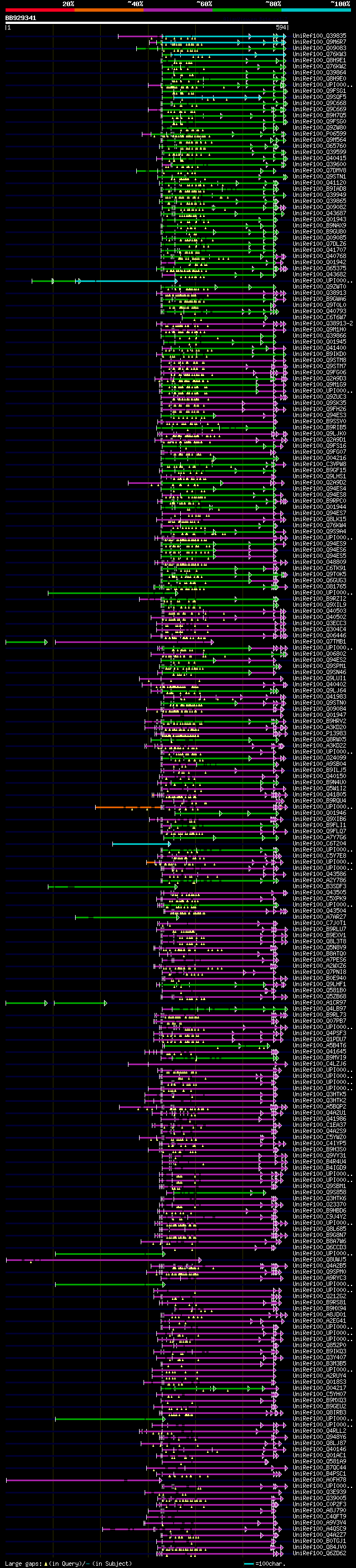Click the red 20% identity legend bar
Image resolution: width=356 pixels, height=1568 pixels.
pos(39,11)
